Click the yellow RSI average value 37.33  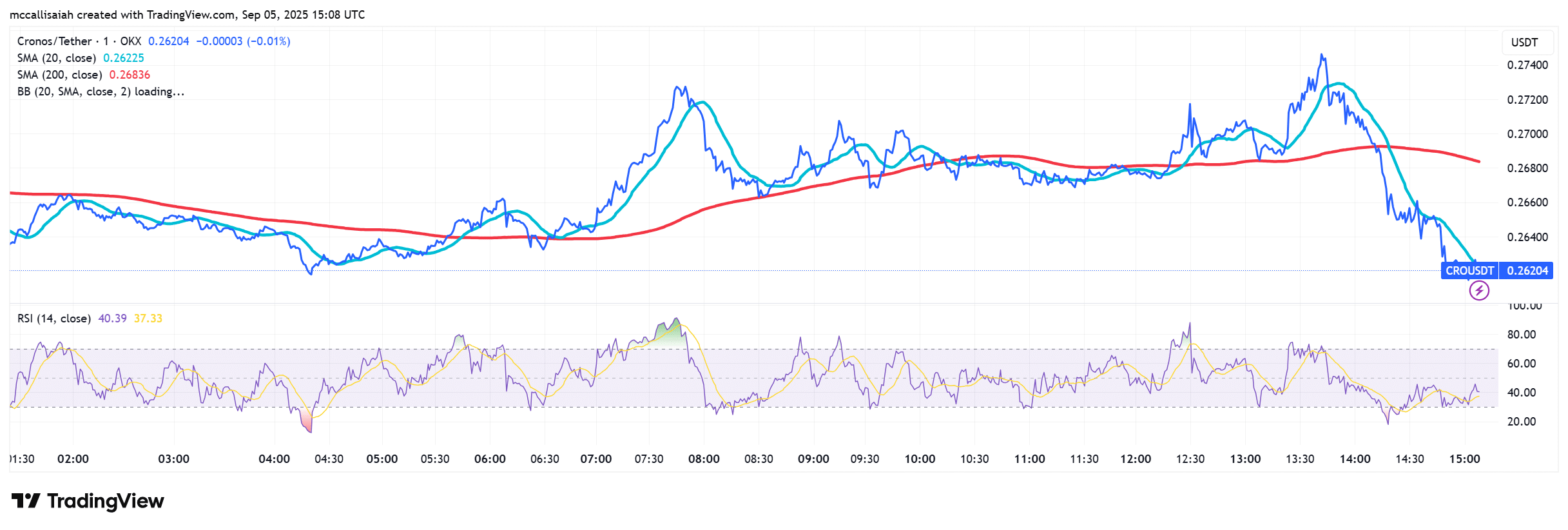[x=148, y=319]
